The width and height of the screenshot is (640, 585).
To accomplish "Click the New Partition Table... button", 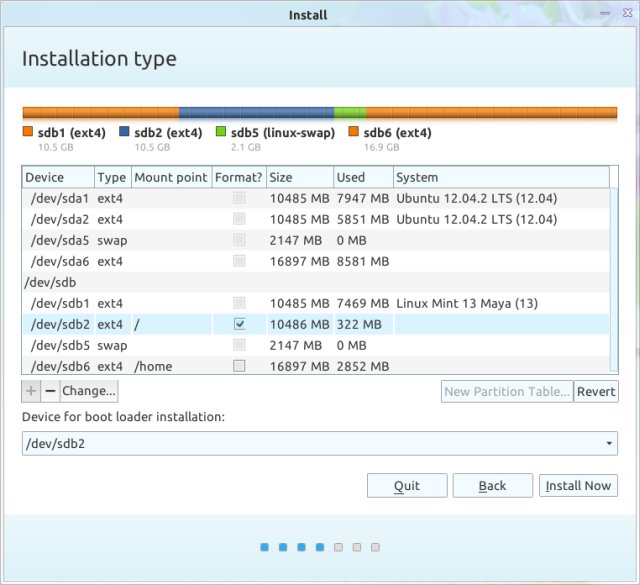I will click(x=507, y=391).
